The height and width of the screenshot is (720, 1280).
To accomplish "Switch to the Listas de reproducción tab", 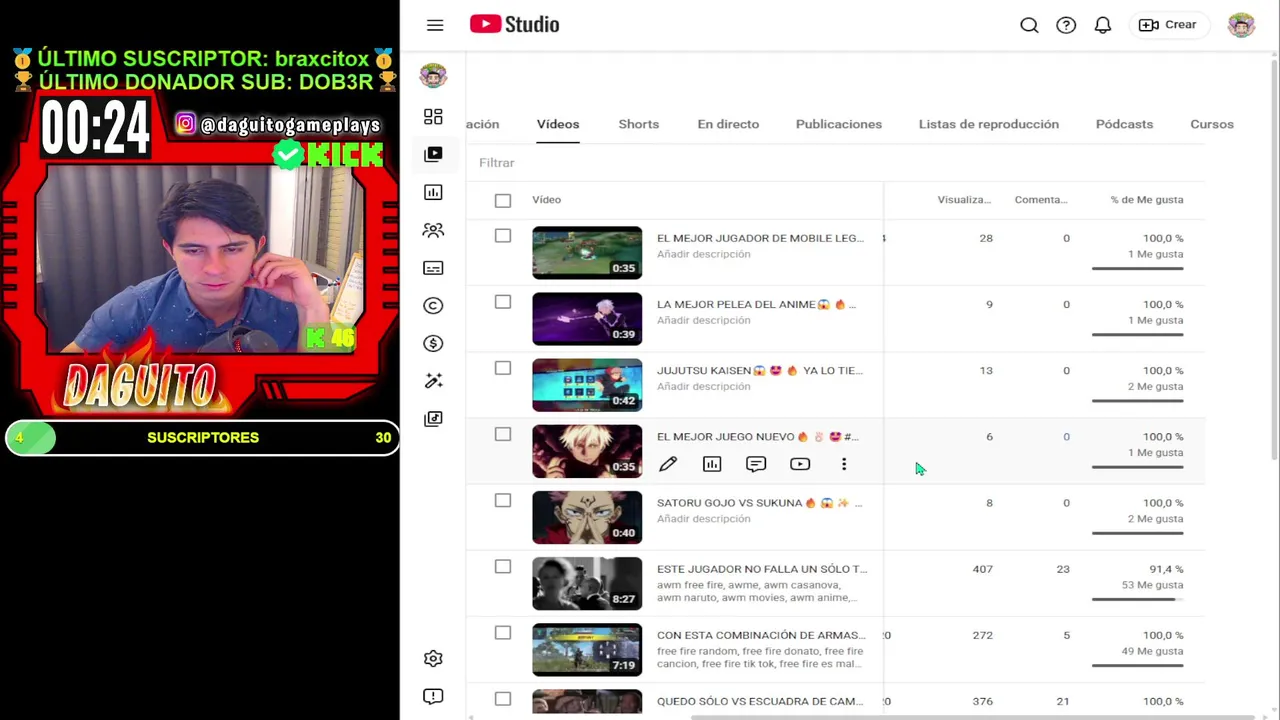I will point(989,124).
